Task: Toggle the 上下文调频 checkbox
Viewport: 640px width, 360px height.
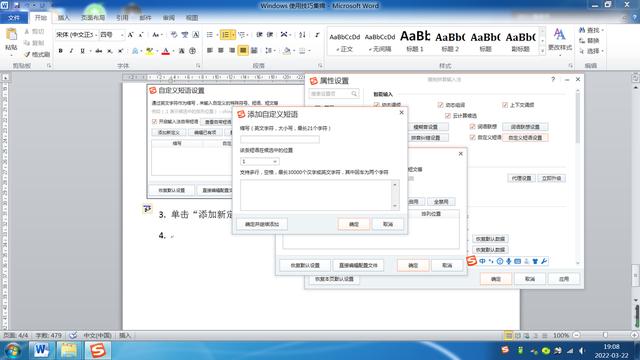Action: (504, 105)
